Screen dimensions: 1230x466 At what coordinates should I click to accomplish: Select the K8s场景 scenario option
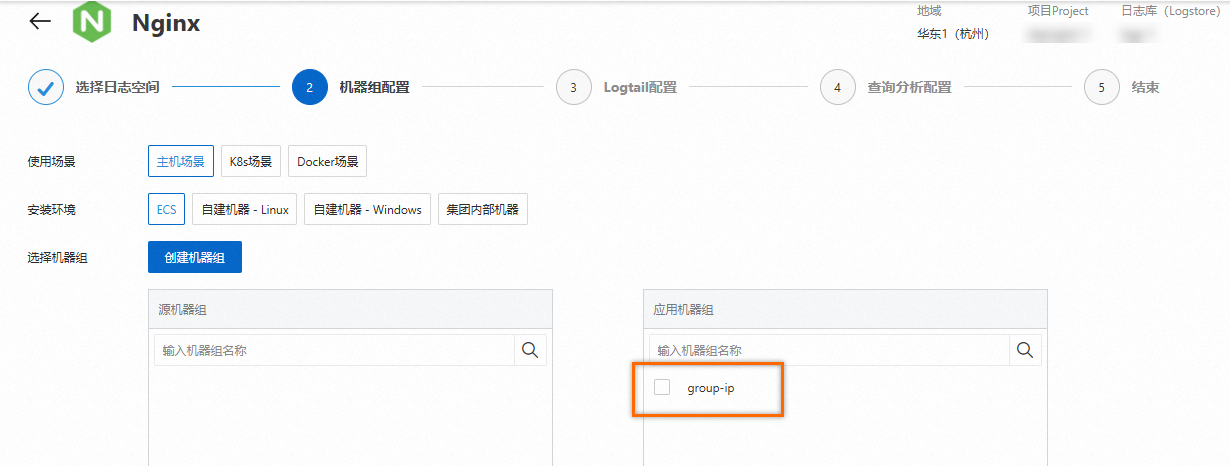pyautogui.click(x=251, y=161)
